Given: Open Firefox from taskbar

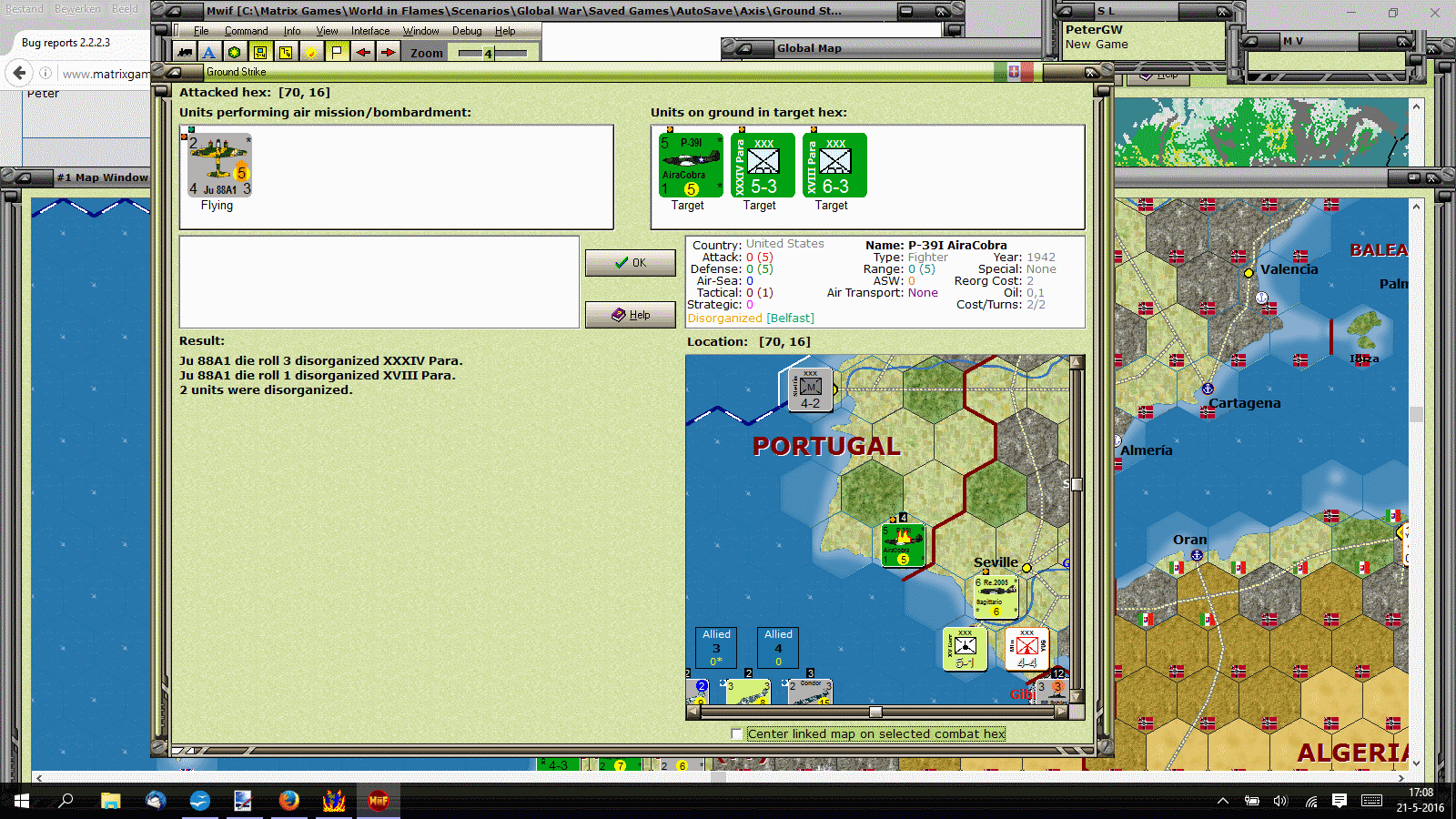Looking at the screenshot, I should coord(289,801).
